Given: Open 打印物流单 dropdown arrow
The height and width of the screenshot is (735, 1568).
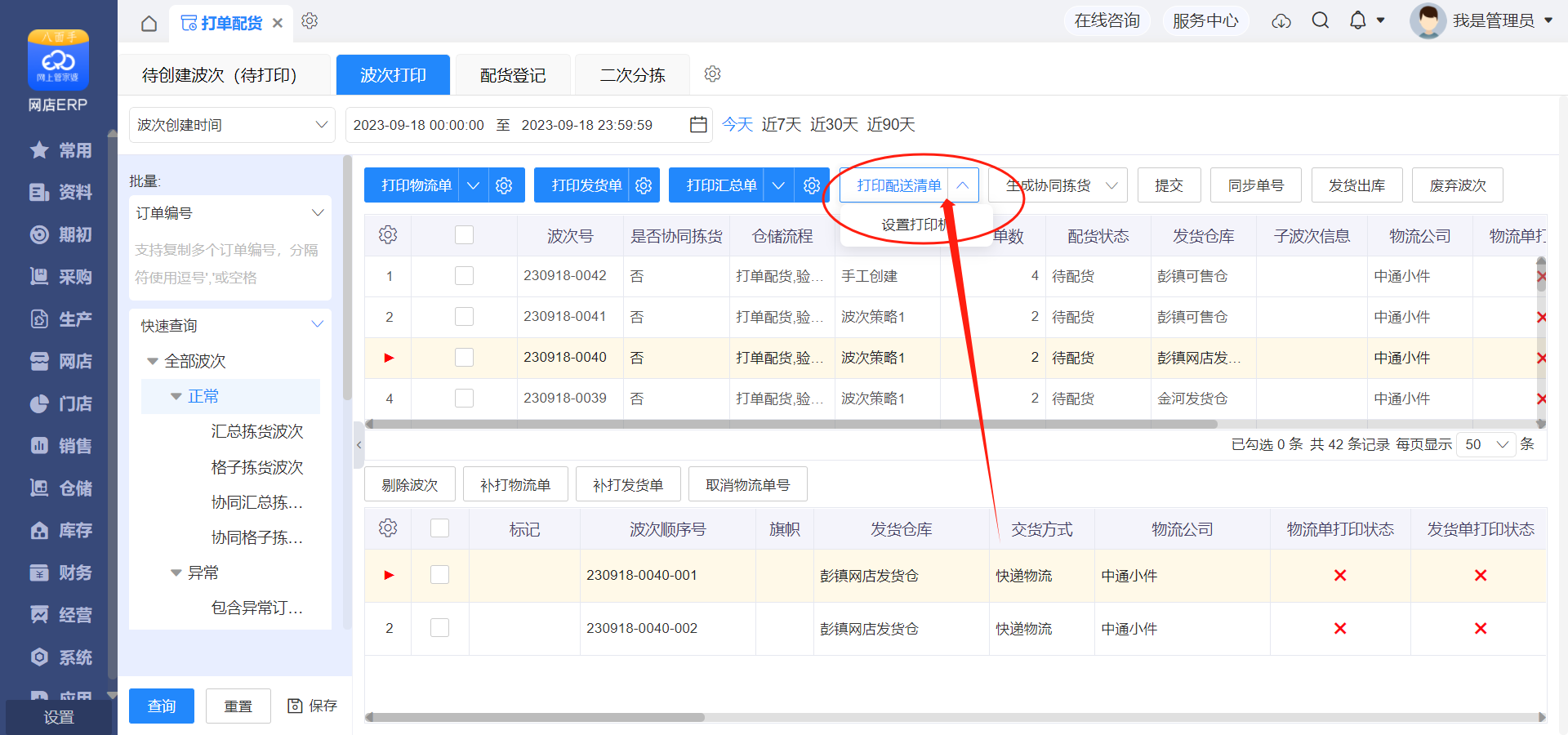Looking at the screenshot, I should pyautogui.click(x=473, y=185).
